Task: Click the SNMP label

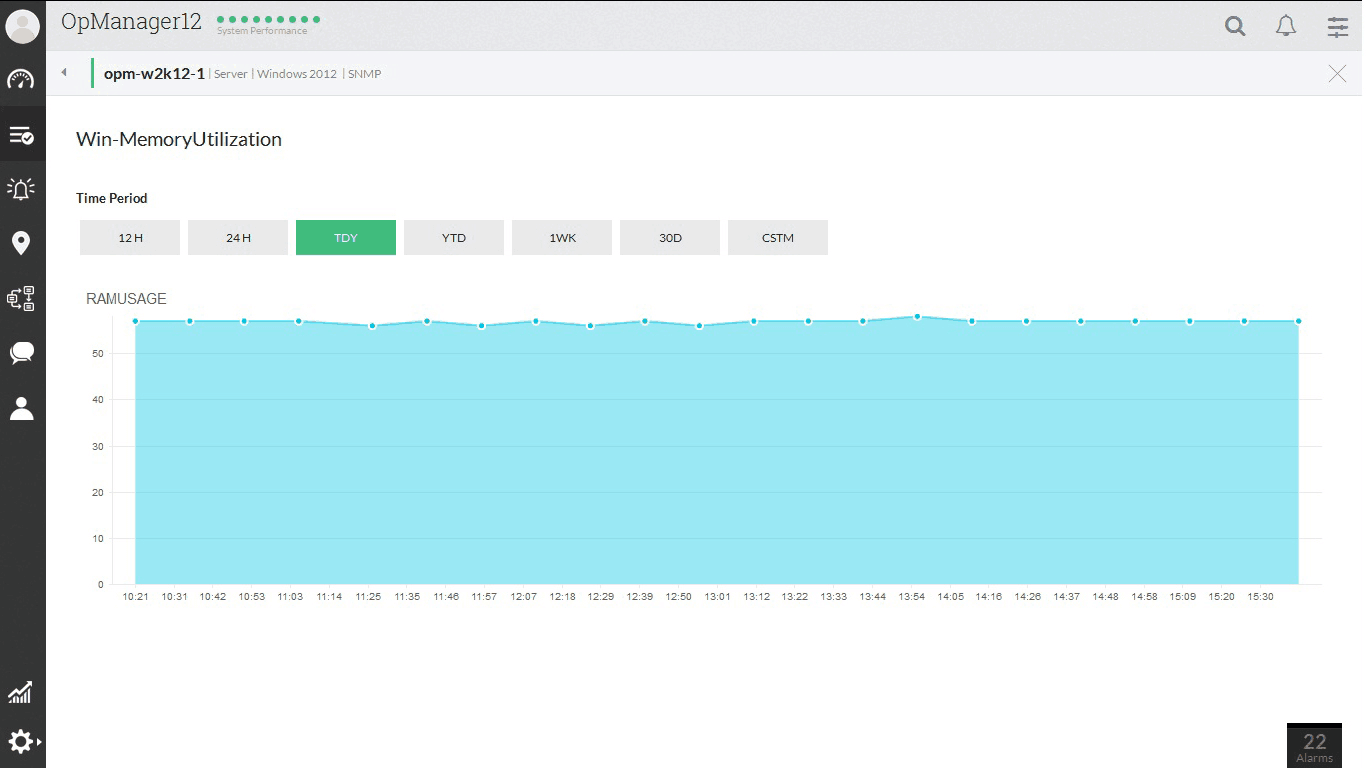Action: click(x=365, y=74)
